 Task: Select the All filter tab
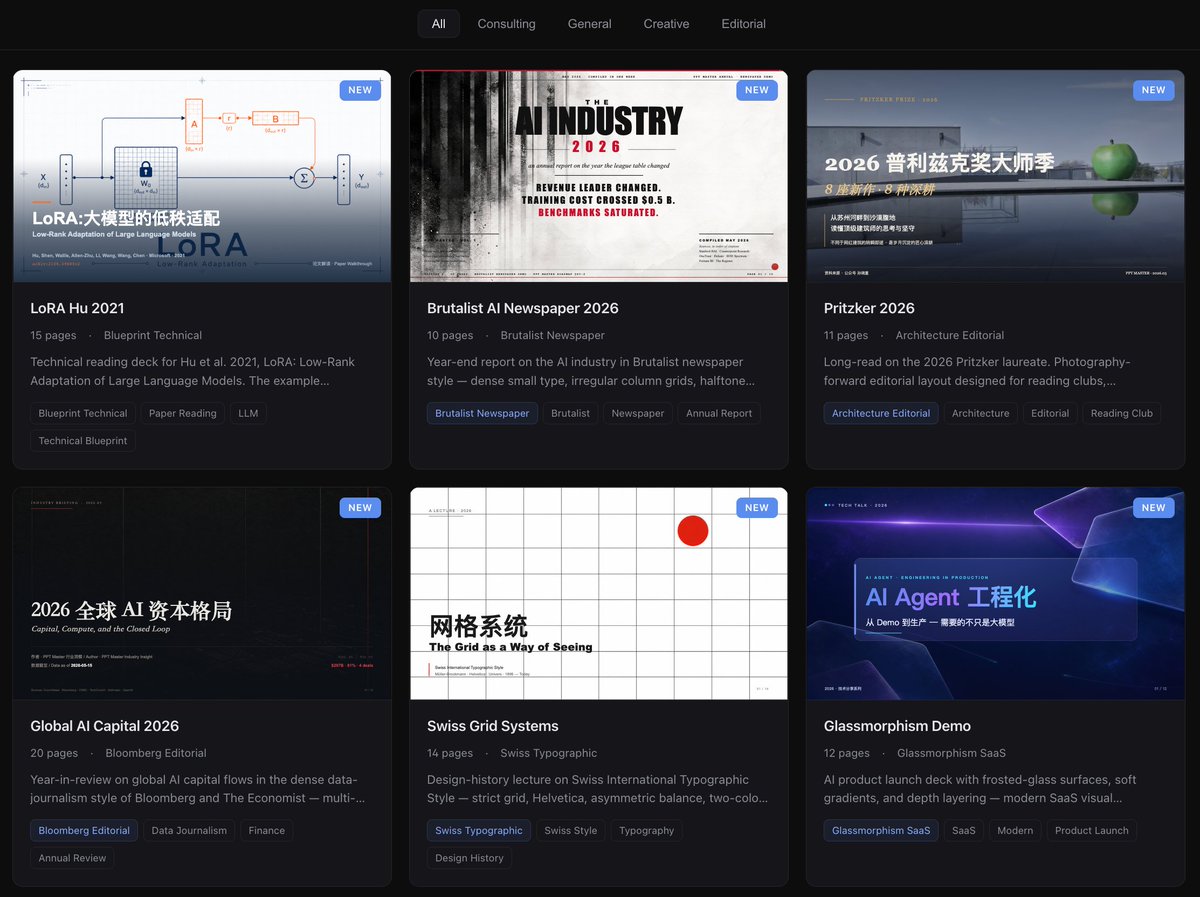pos(438,24)
